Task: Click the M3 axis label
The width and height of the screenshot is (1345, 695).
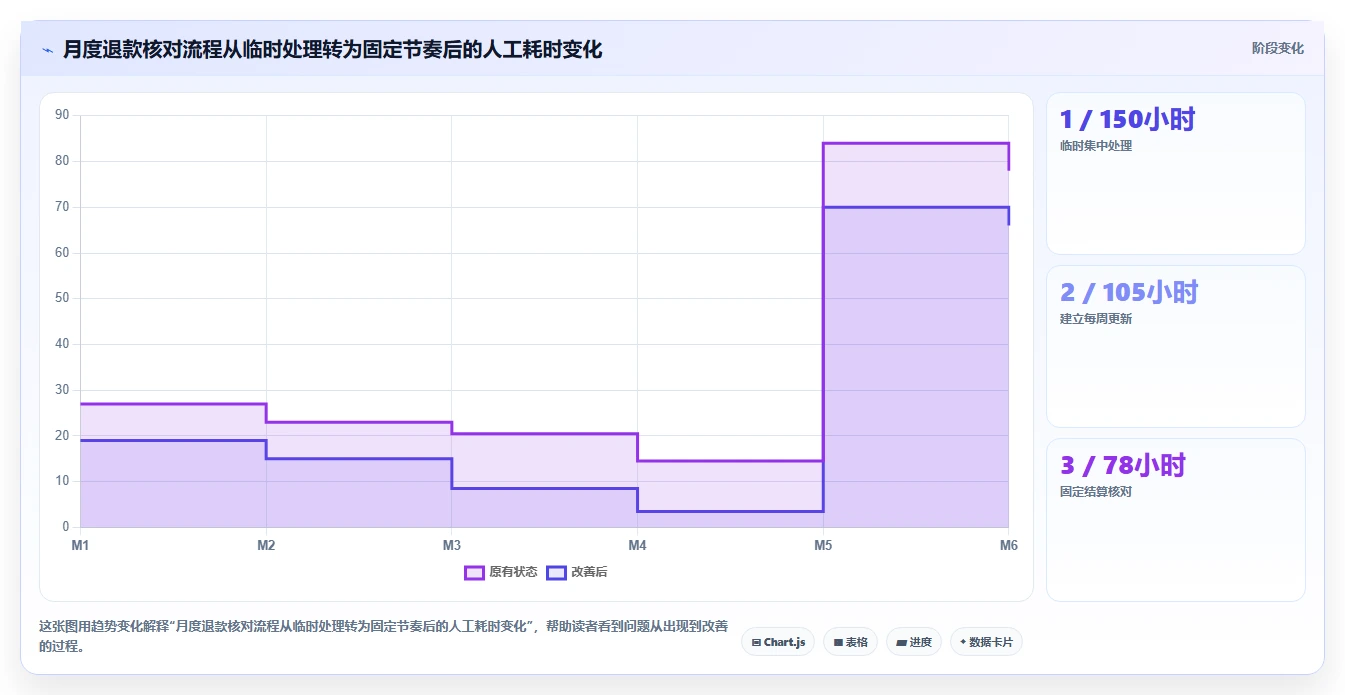Action: (x=452, y=545)
